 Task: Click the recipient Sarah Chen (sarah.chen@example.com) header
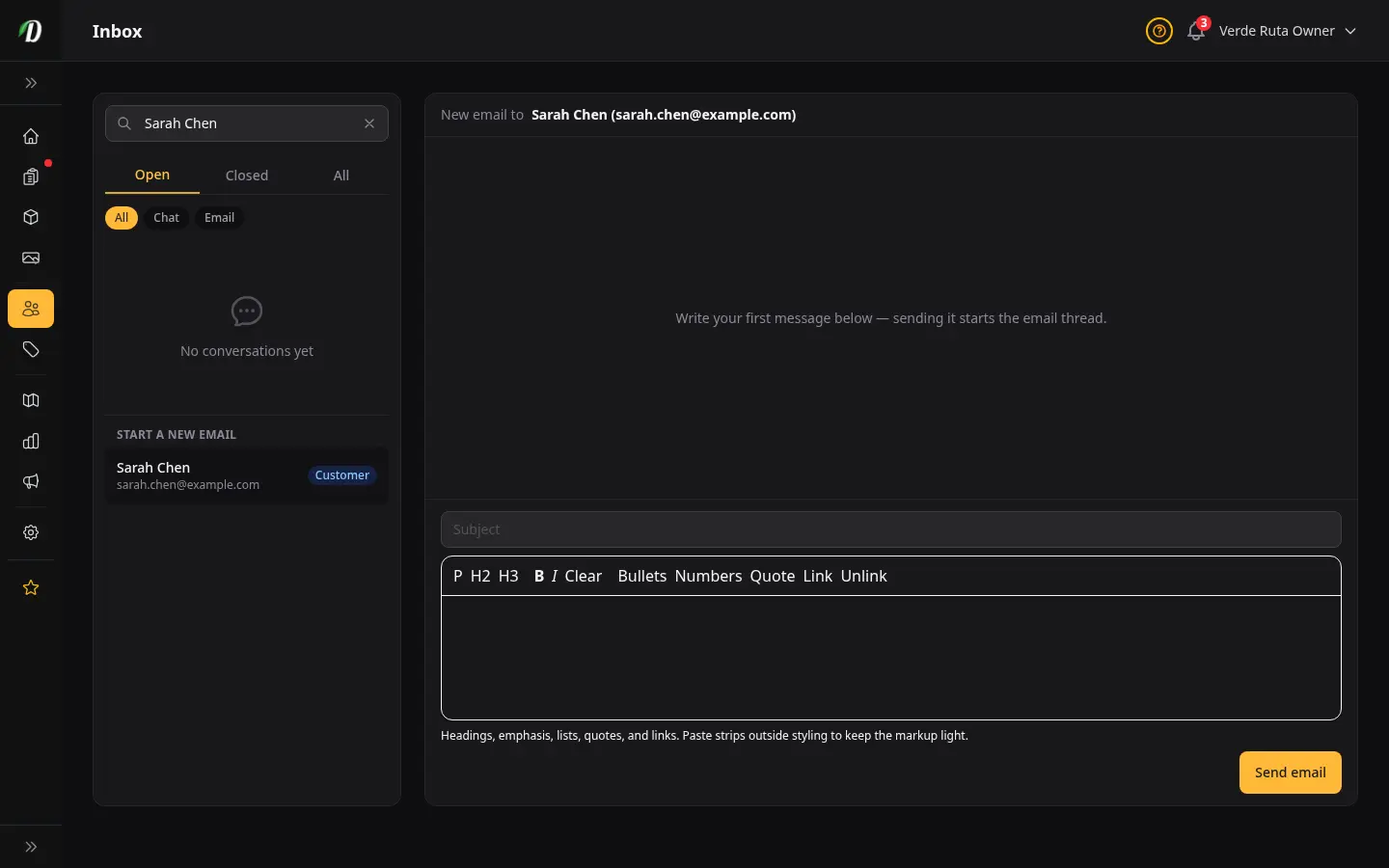coord(664,115)
